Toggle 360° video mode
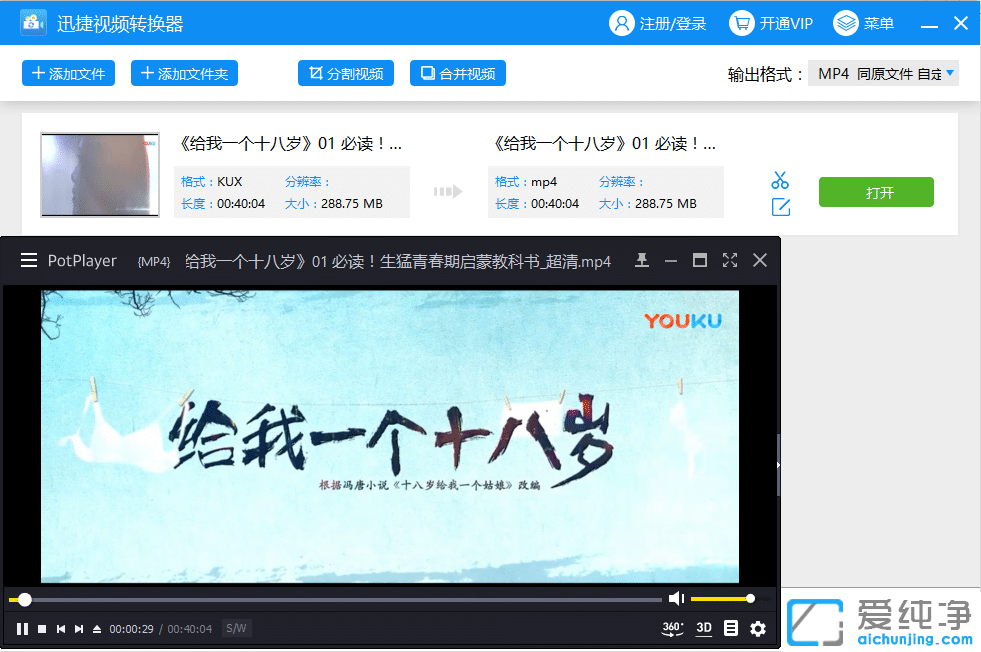The width and height of the screenshot is (981, 652). point(673,628)
